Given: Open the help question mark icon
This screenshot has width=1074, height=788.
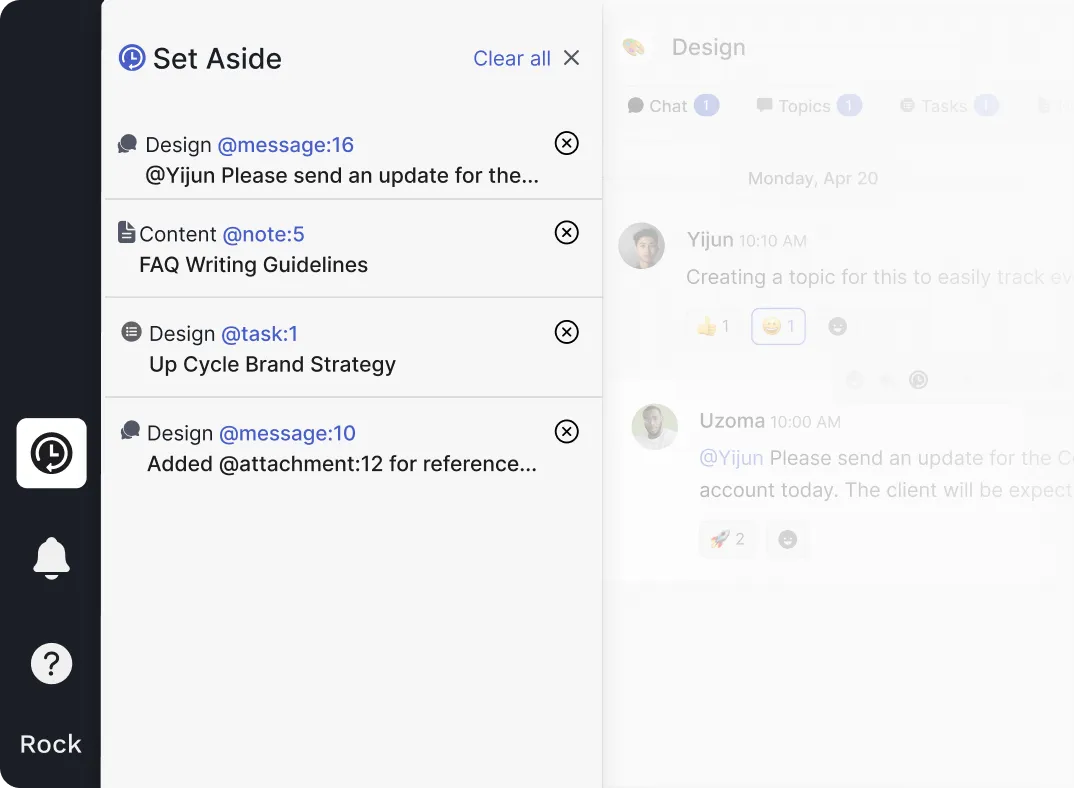Looking at the screenshot, I should click(51, 663).
